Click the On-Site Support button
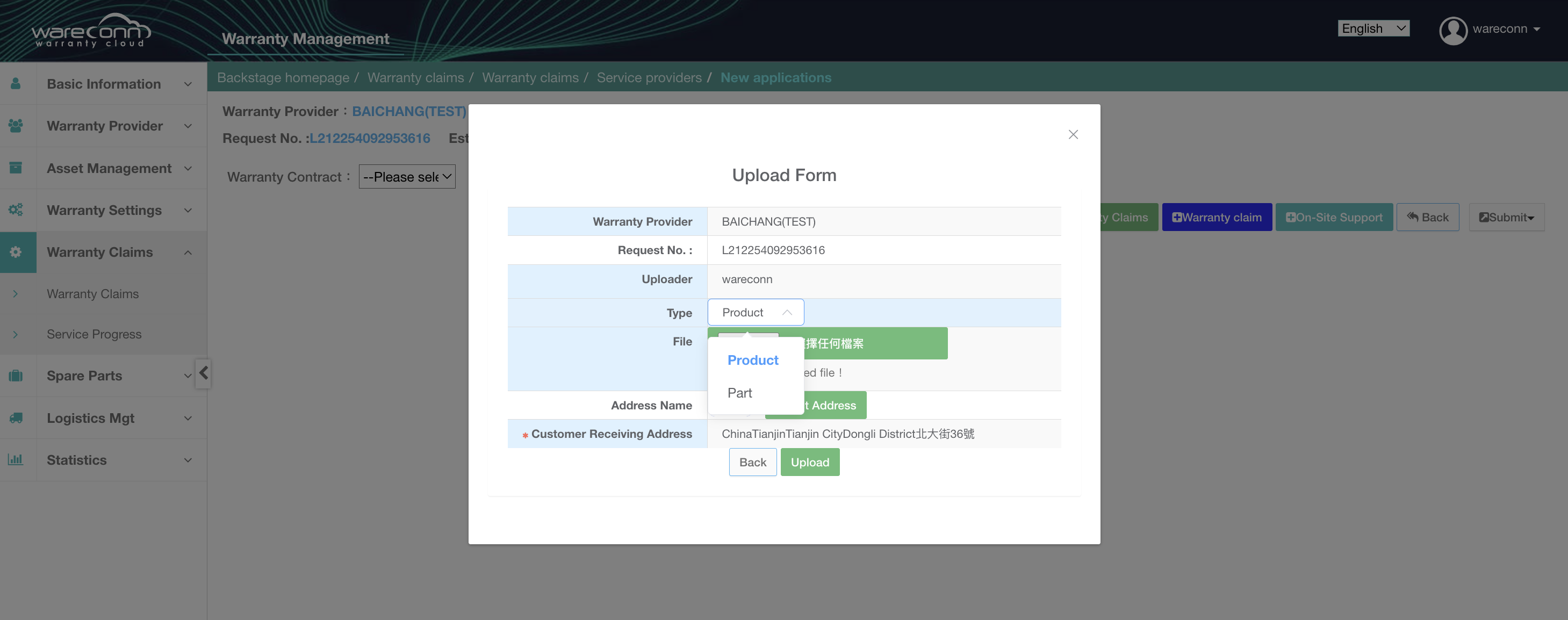The image size is (1568, 620). point(1334,217)
